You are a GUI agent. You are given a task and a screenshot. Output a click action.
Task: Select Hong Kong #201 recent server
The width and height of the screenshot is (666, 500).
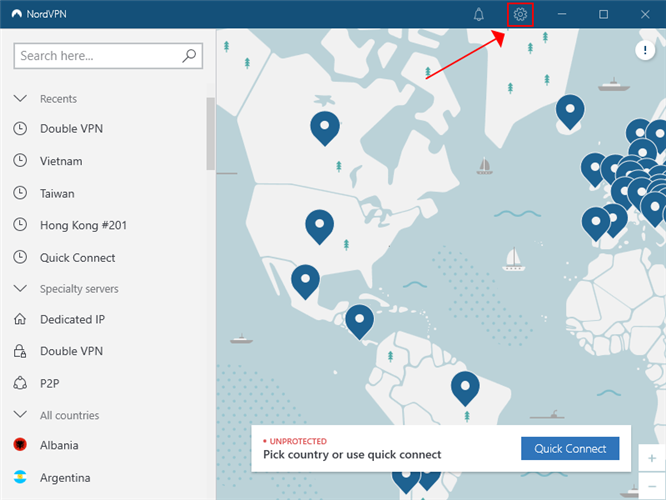(83, 225)
